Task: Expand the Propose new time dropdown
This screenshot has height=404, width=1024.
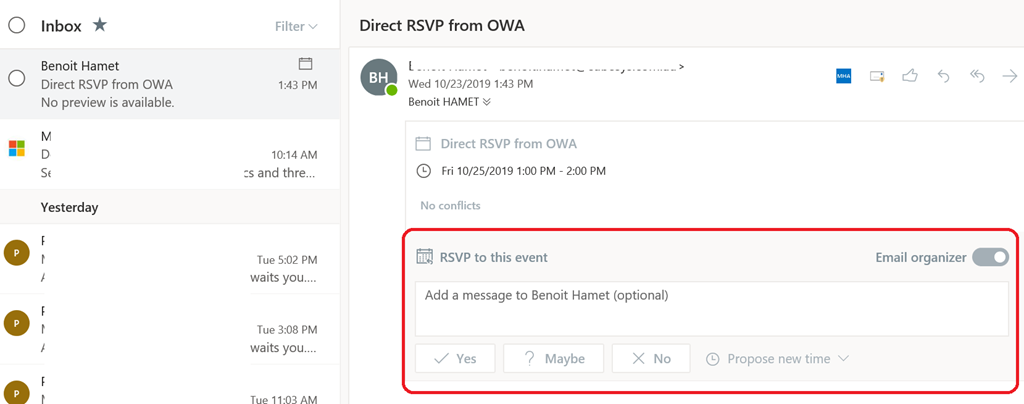Action: [x=778, y=359]
